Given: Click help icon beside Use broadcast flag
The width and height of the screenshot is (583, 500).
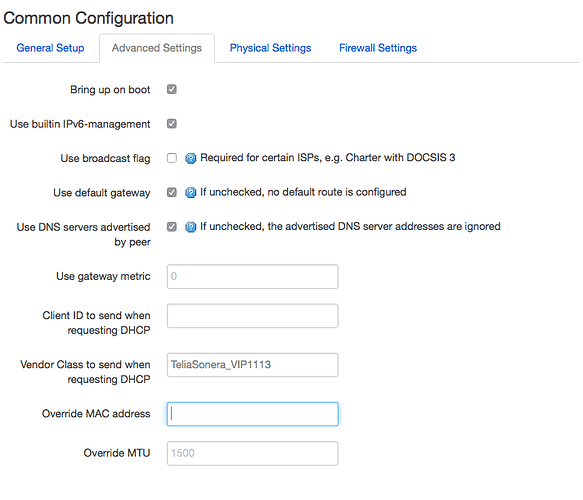Looking at the screenshot, I should 190,158.
